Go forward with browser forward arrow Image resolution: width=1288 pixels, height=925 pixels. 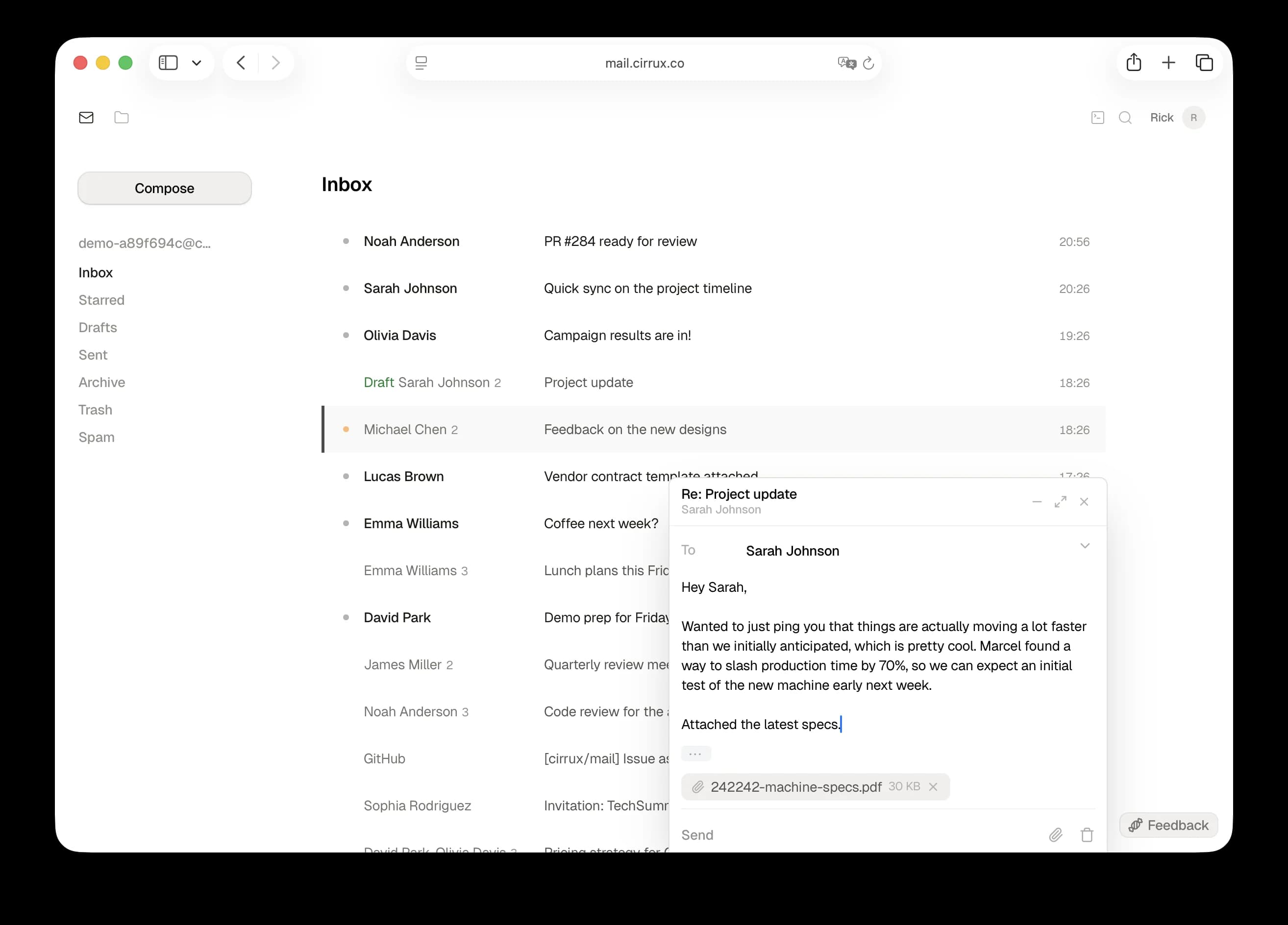275,62
